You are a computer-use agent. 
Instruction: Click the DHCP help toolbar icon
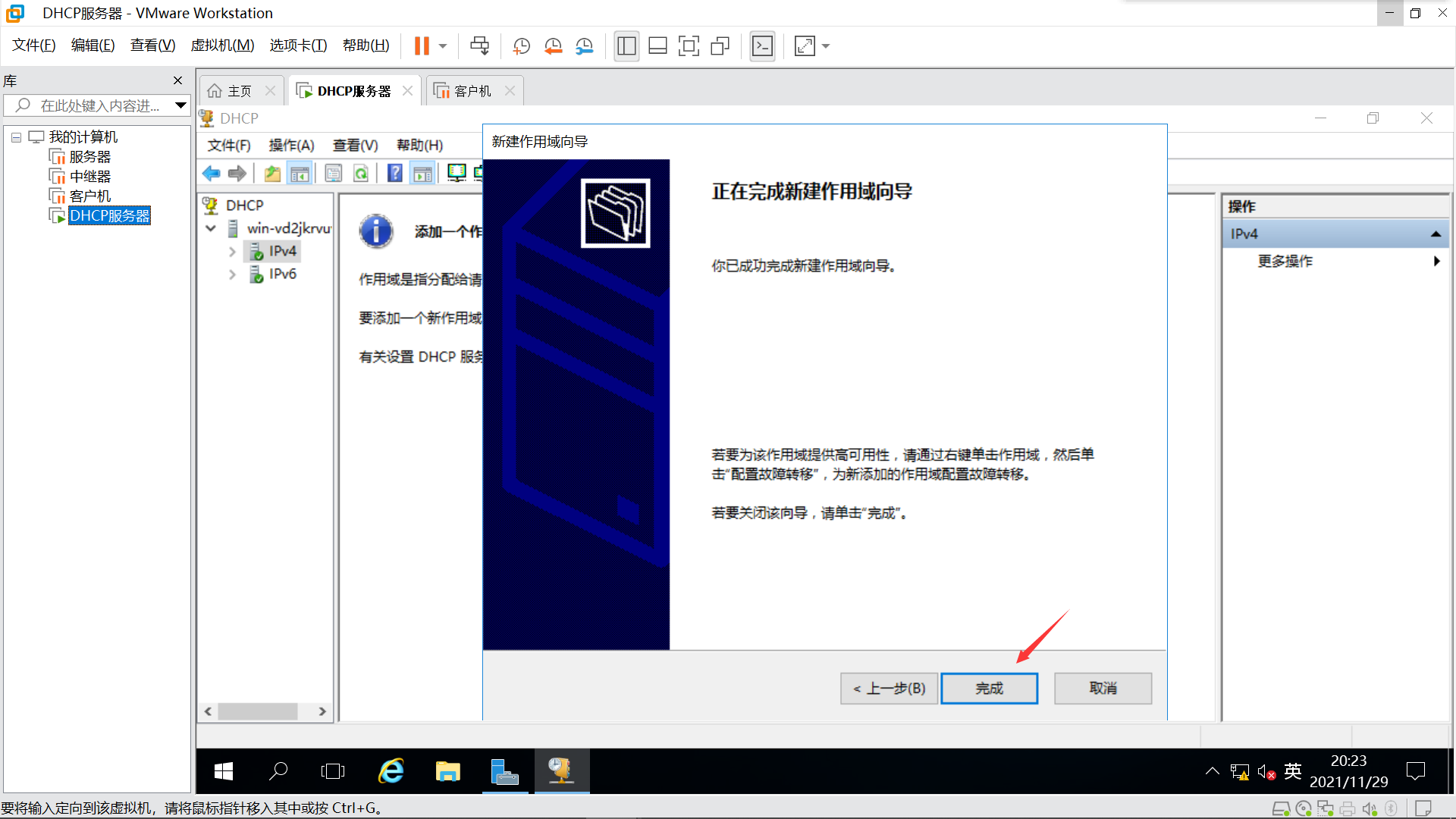click(394, 174)
